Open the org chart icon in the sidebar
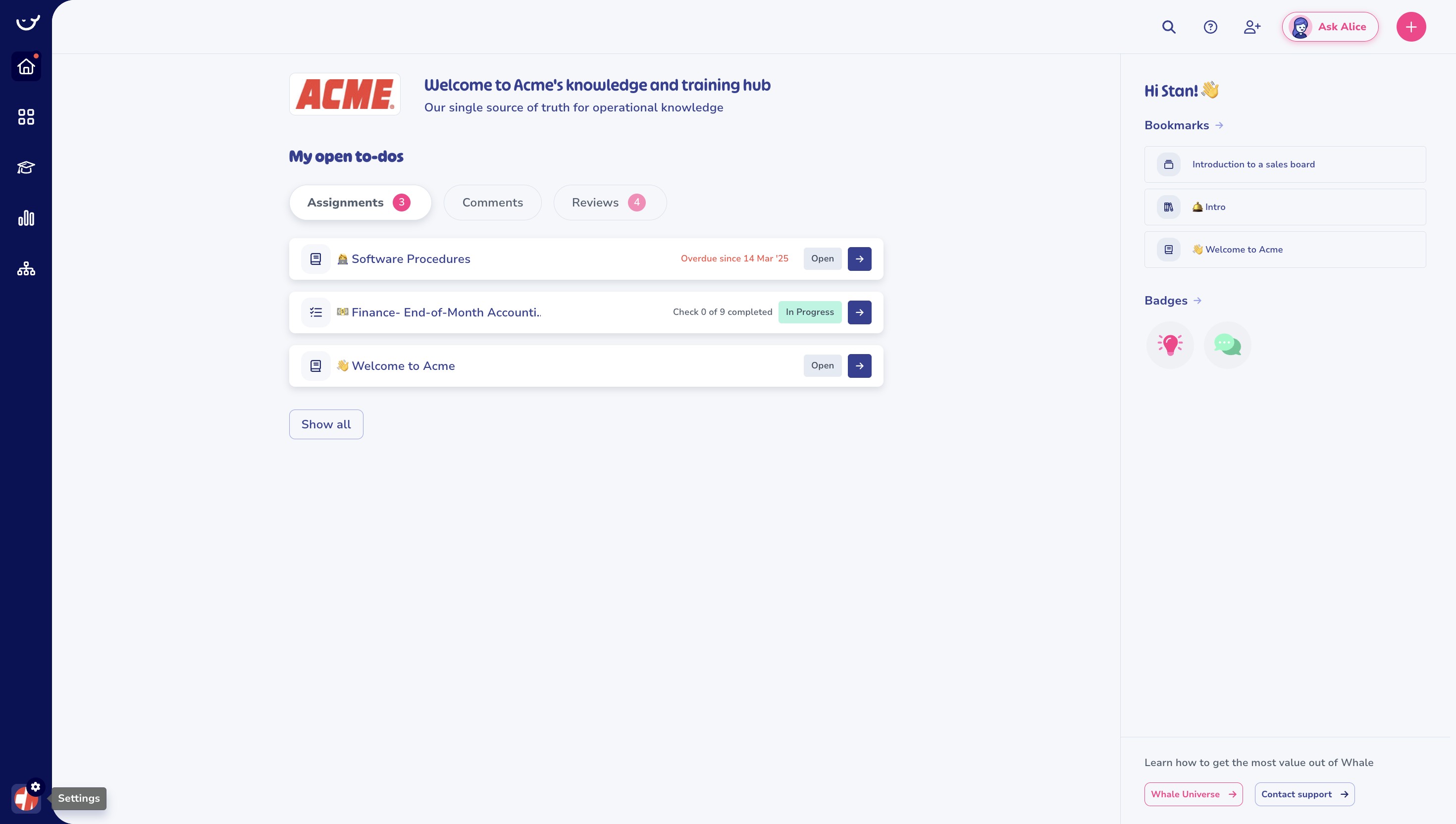This screenshot has height=824, width=1456. 26,268
